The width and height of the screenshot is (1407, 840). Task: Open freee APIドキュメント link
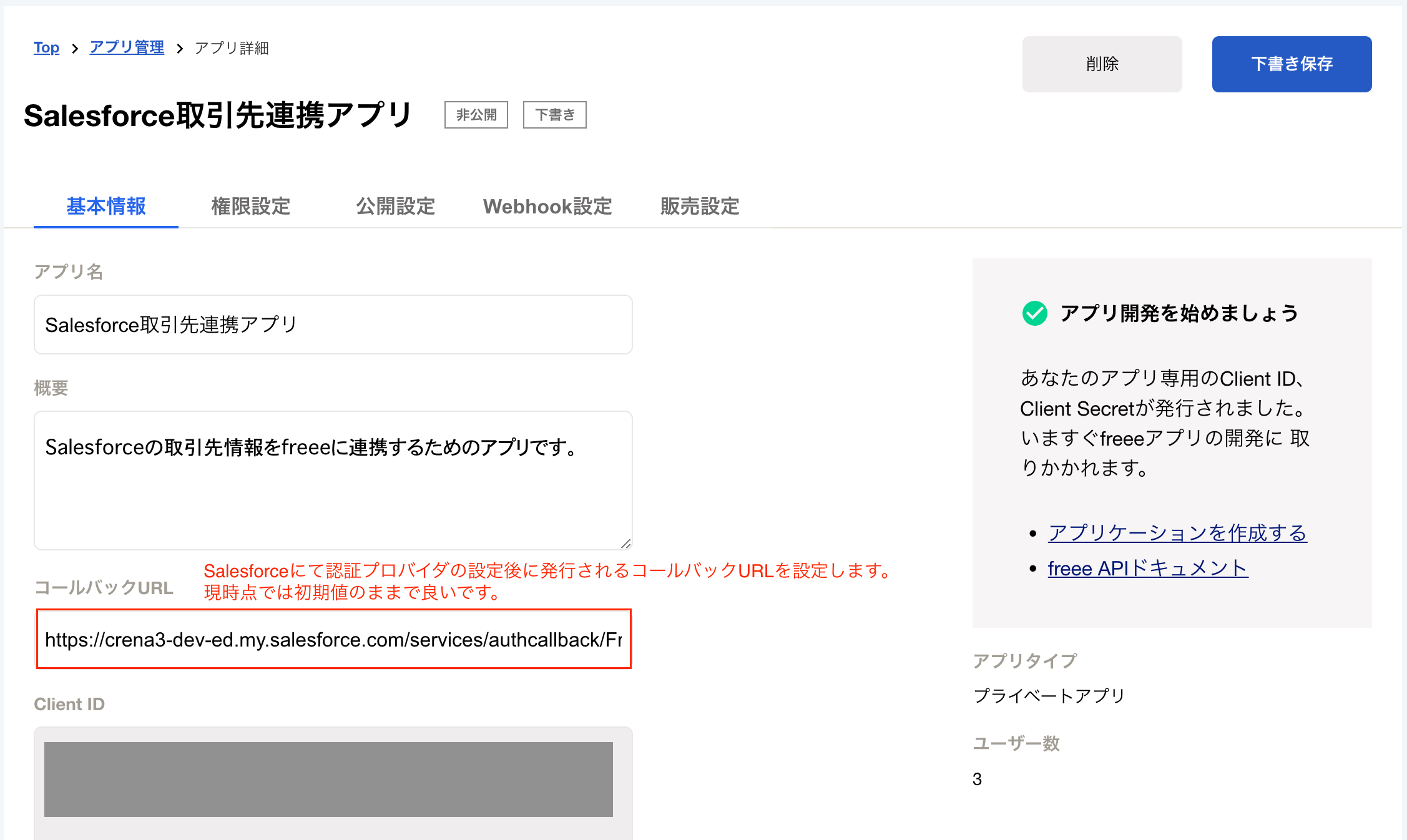[1148, 569]
